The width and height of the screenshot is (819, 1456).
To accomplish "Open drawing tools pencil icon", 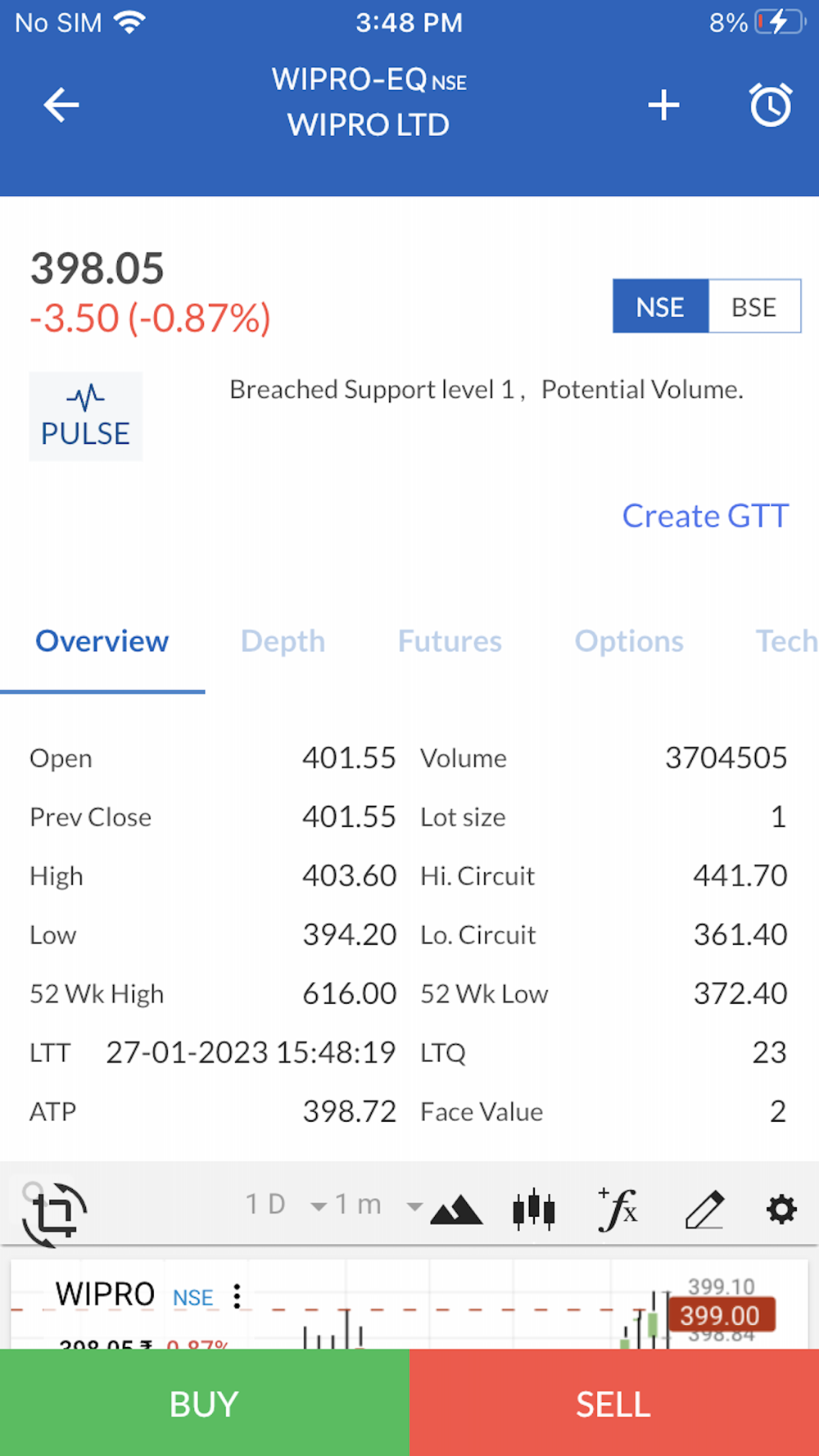I will pyautogui.click(x=704, y=1209).
